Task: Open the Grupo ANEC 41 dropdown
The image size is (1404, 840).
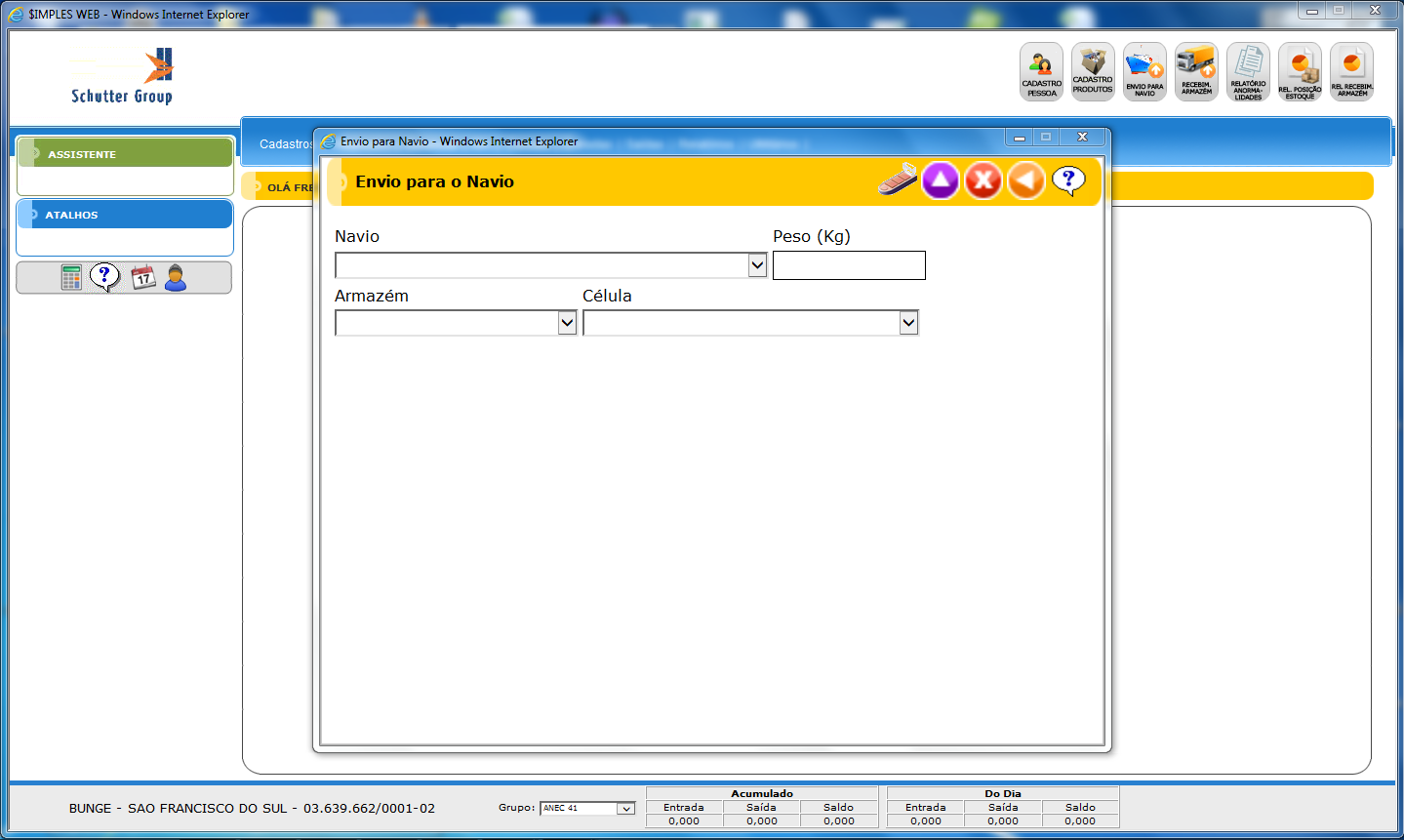Action: (x=625, y=809)
